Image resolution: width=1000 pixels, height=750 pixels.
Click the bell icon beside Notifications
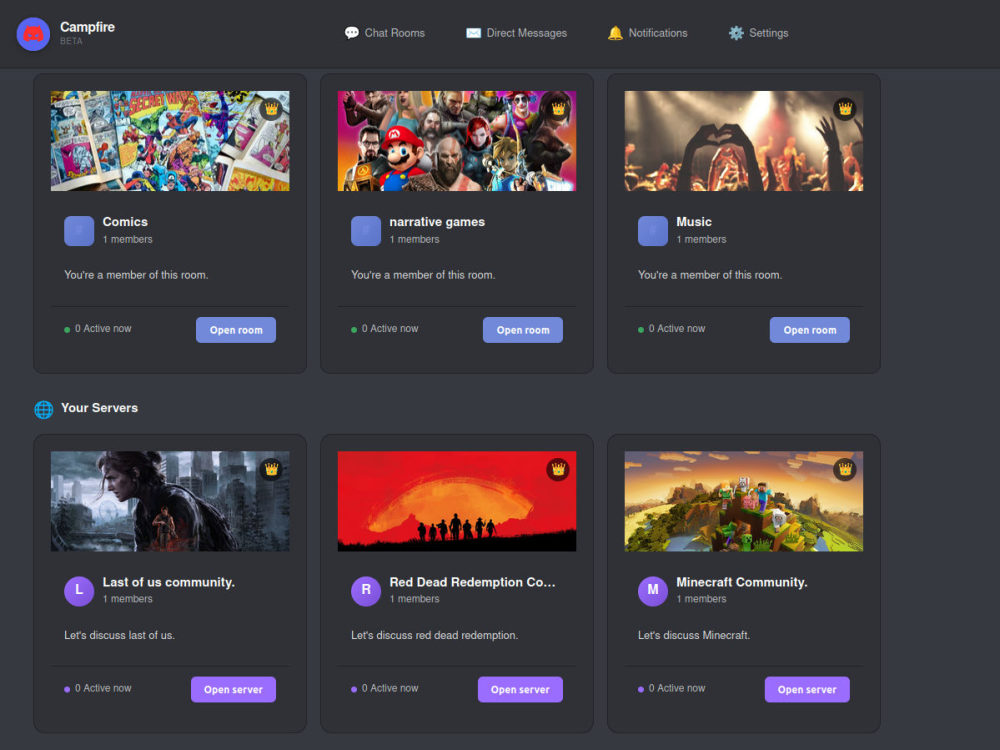tap(615, 33)
